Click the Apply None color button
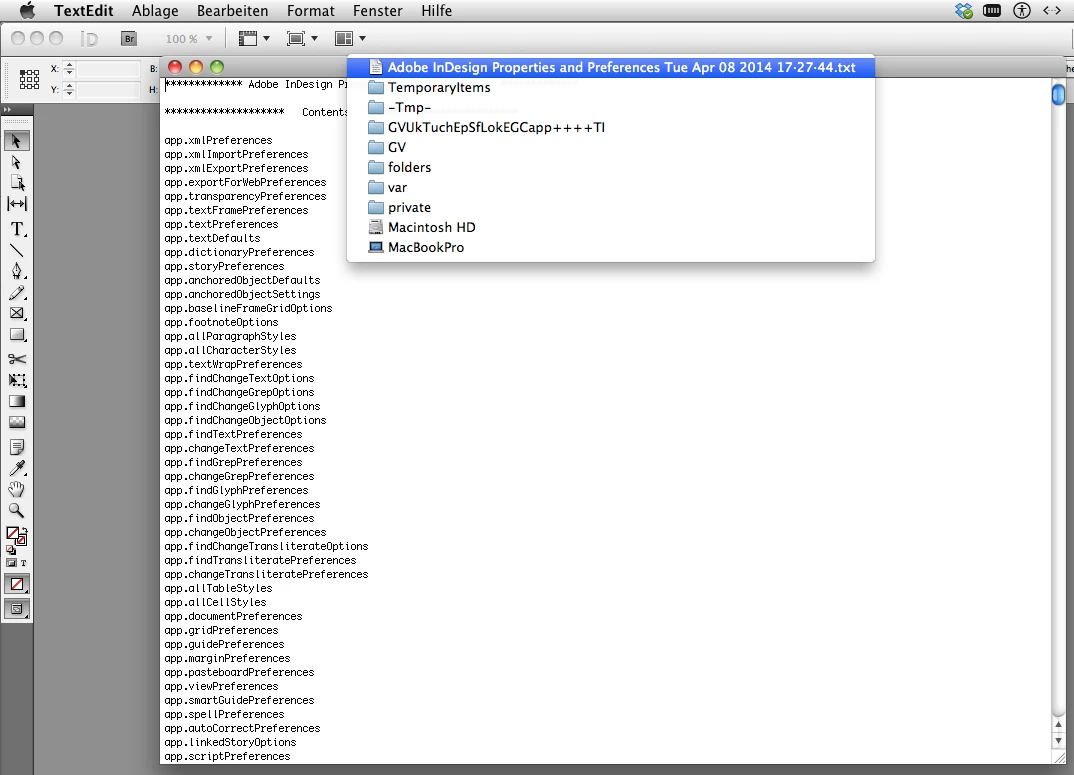The image size is (1074, 775). [16, 585]
